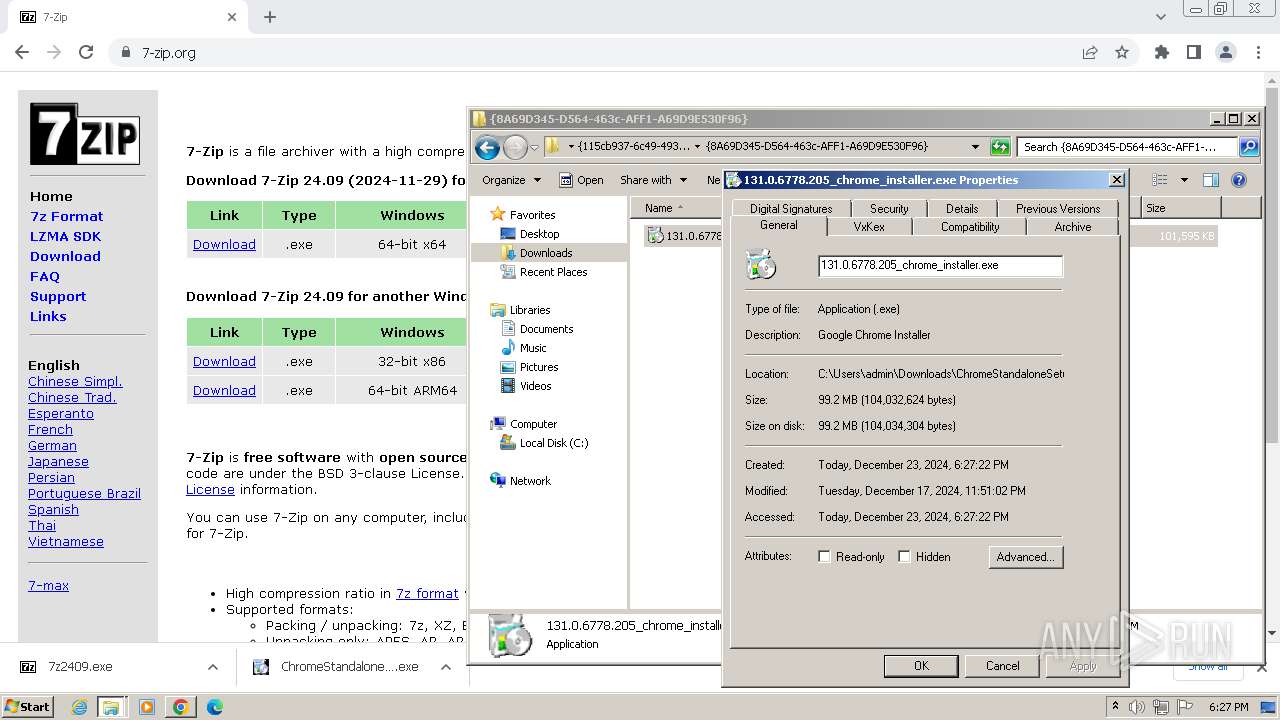
Task: Click the 64-bit x64 Download link
Action: pos(224,244)
